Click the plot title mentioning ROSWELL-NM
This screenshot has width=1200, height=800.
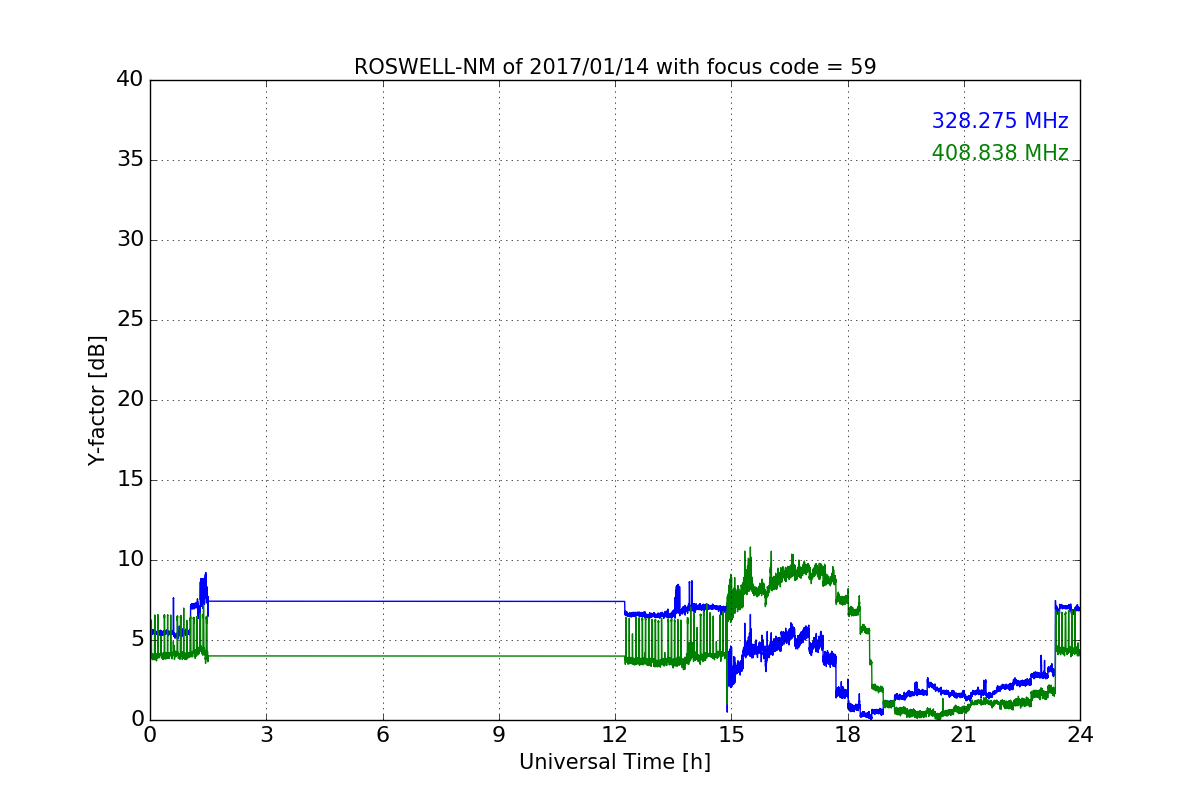coord(615,67)
